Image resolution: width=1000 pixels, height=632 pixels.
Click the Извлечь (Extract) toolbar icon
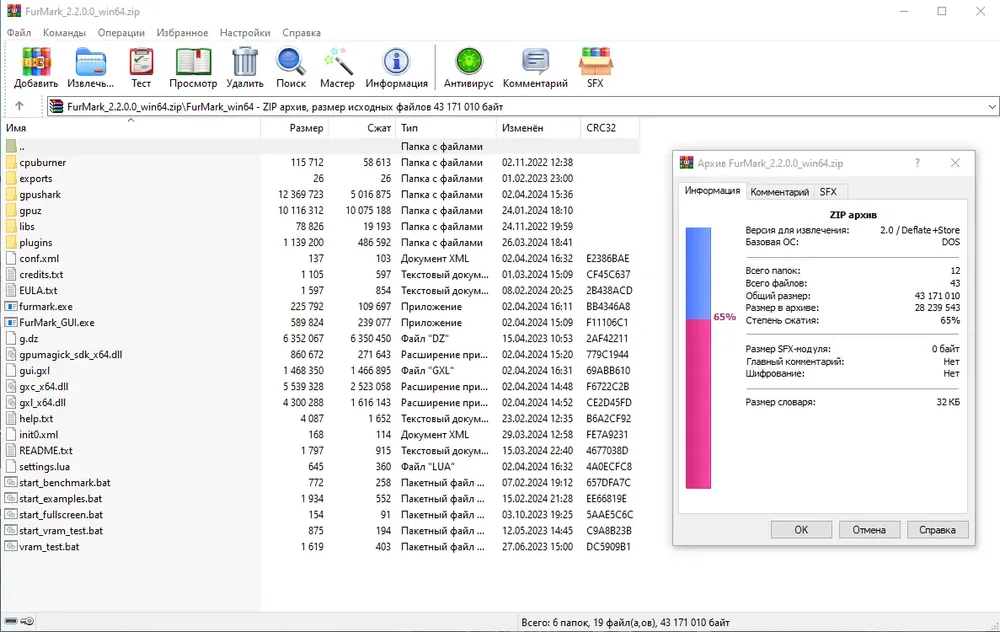click(x=90, y=62)
